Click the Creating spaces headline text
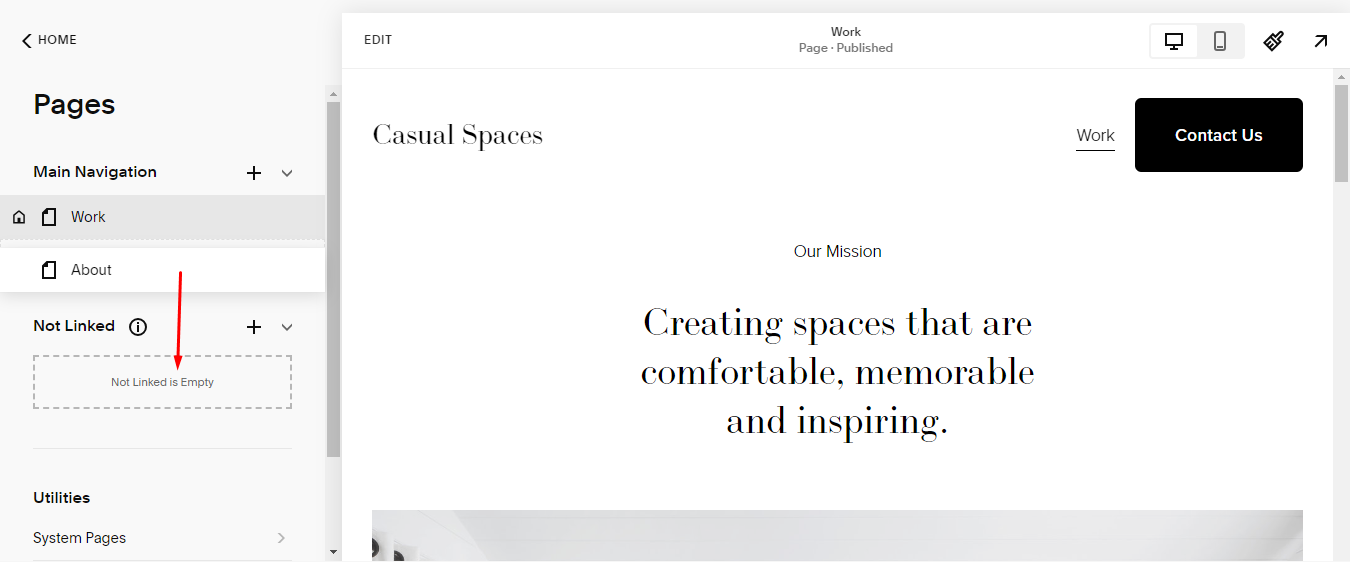 click(x=838, y=372)
